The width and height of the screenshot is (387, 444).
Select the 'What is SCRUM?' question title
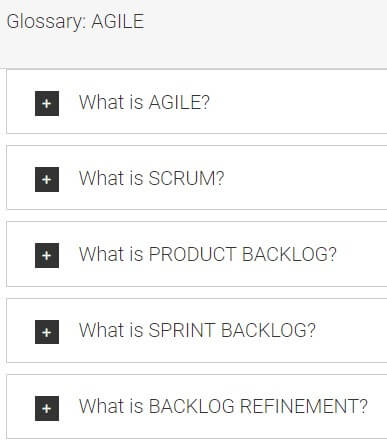point(152,178)
